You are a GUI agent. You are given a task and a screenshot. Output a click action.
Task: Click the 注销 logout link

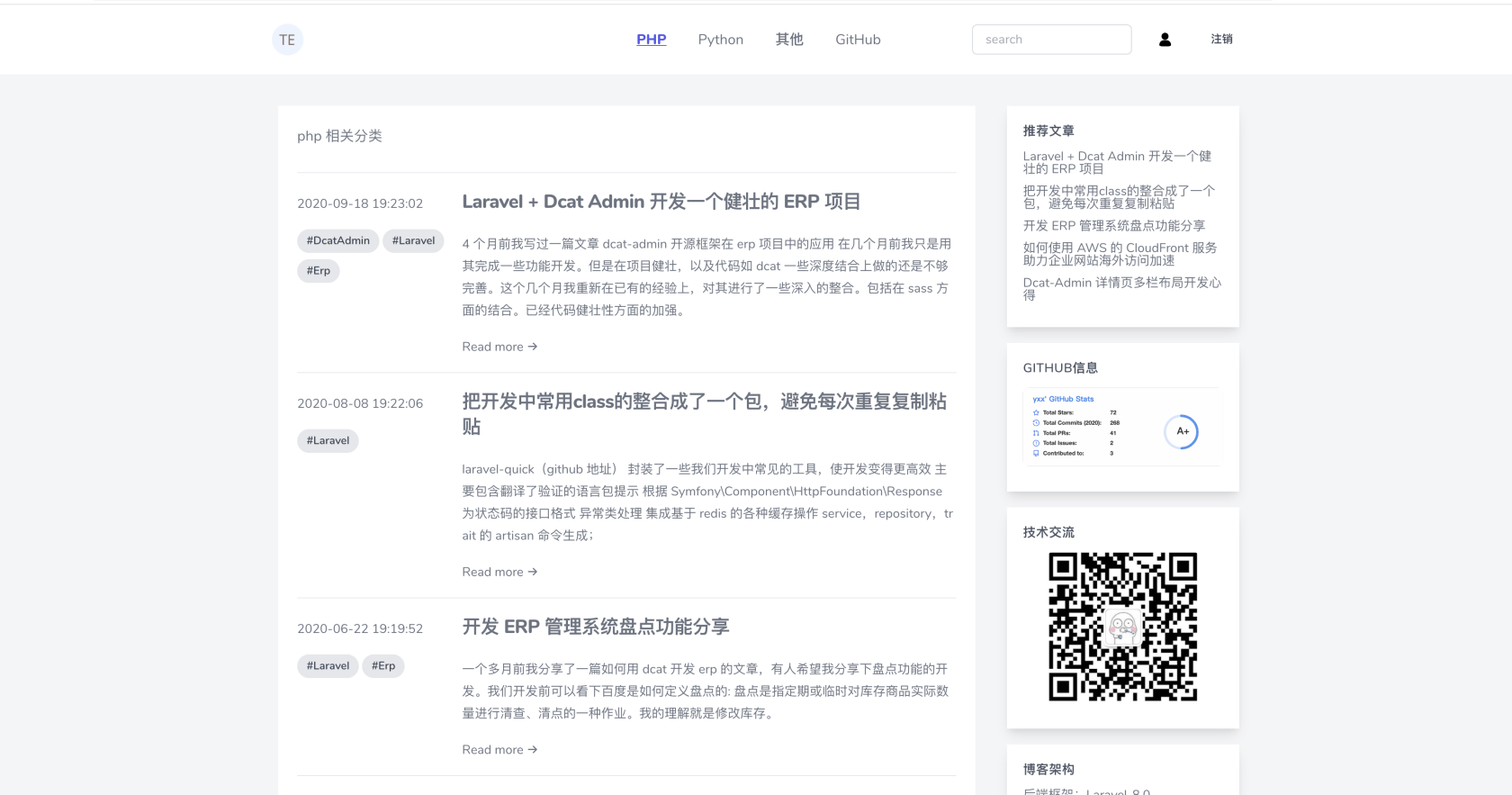(x=1221, y=40)
